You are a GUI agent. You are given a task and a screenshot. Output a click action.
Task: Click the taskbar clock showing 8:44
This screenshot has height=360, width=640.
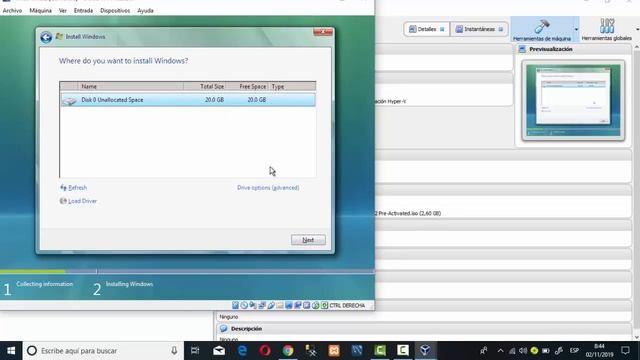point(599,351)
